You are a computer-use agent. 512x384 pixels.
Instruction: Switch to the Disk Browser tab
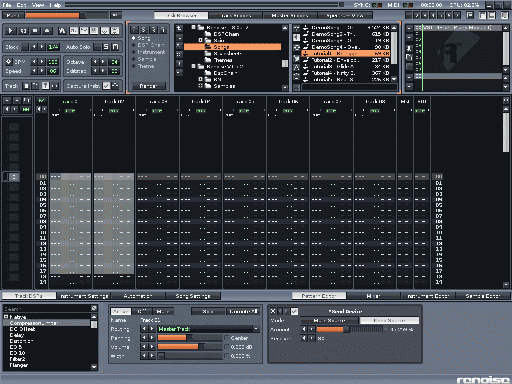coord(181,15)
